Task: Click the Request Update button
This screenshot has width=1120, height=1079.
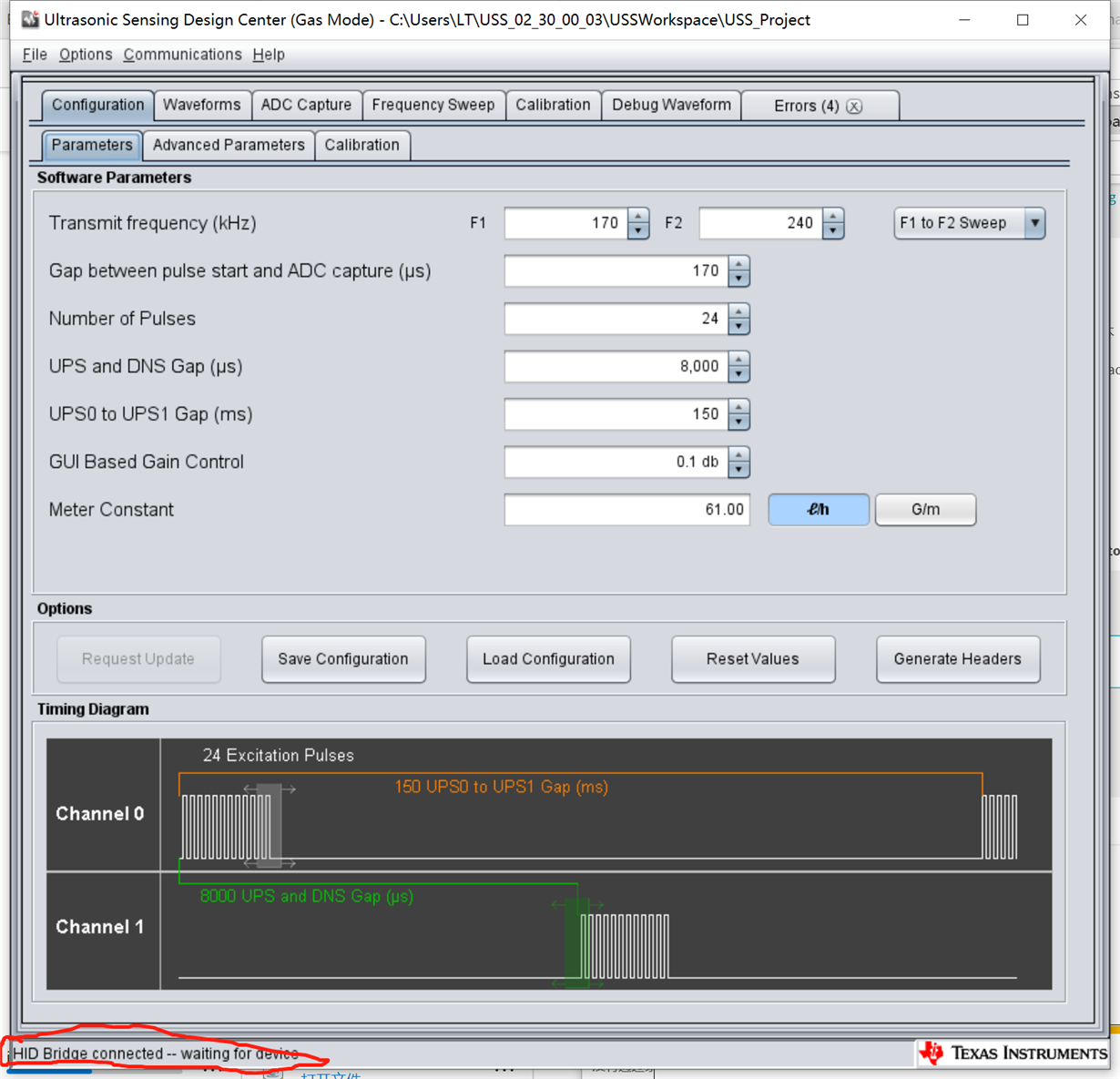Action: coord(138,659)
